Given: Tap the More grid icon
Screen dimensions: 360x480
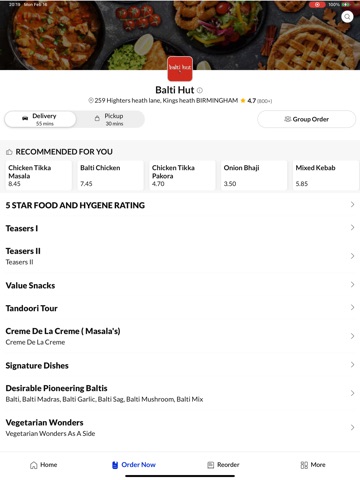Looking at the screenshot, I should click(304, 465).
